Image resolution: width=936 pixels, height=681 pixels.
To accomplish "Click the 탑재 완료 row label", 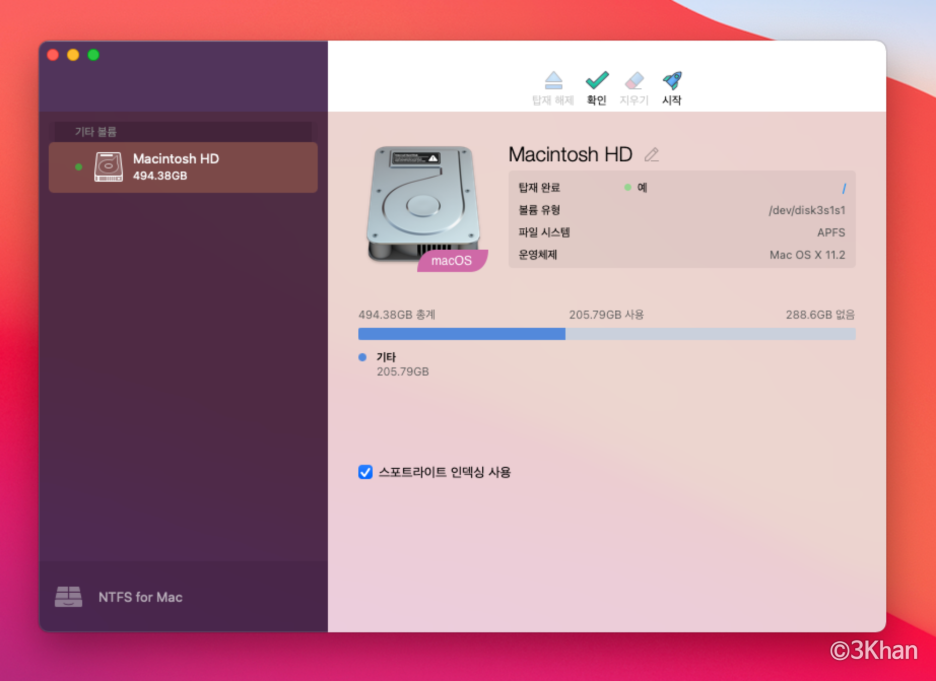I will (539, 187).
